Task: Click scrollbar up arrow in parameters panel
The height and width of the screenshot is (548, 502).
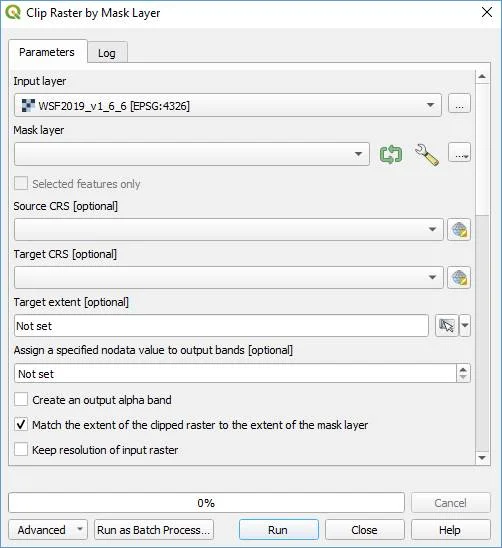Action: click(482, 76)
